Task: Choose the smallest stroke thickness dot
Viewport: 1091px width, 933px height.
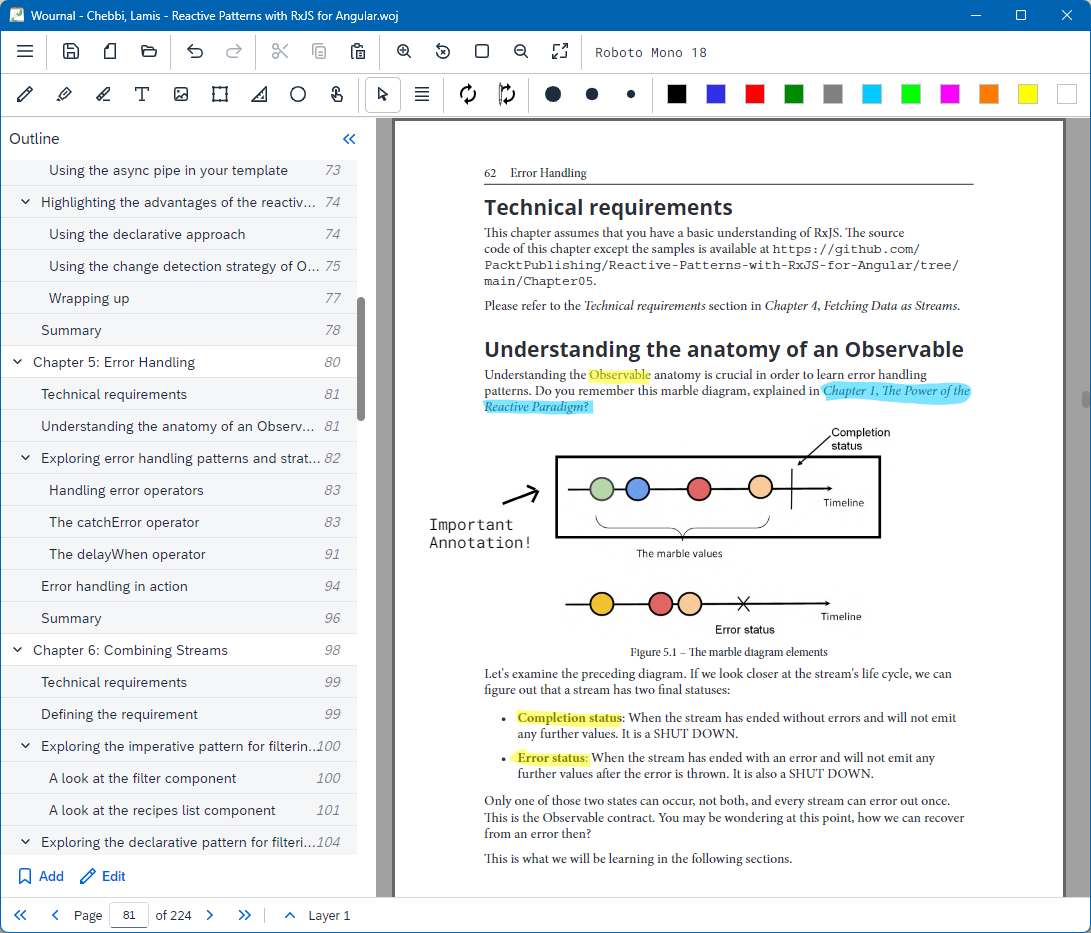Action: 631,94
